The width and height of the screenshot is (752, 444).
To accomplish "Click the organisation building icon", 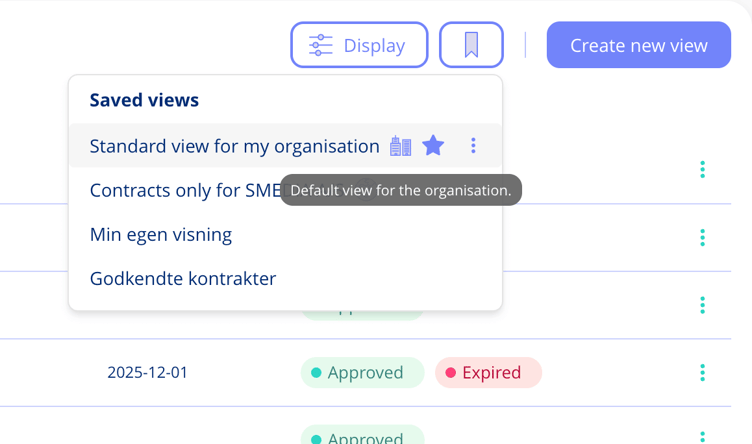I will [400, 146].
